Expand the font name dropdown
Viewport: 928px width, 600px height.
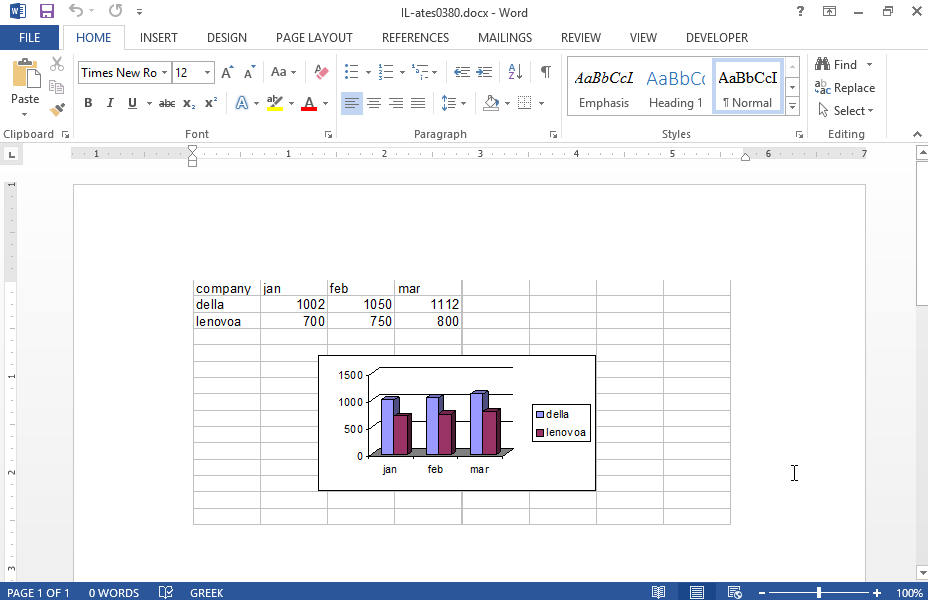point(165,72)
